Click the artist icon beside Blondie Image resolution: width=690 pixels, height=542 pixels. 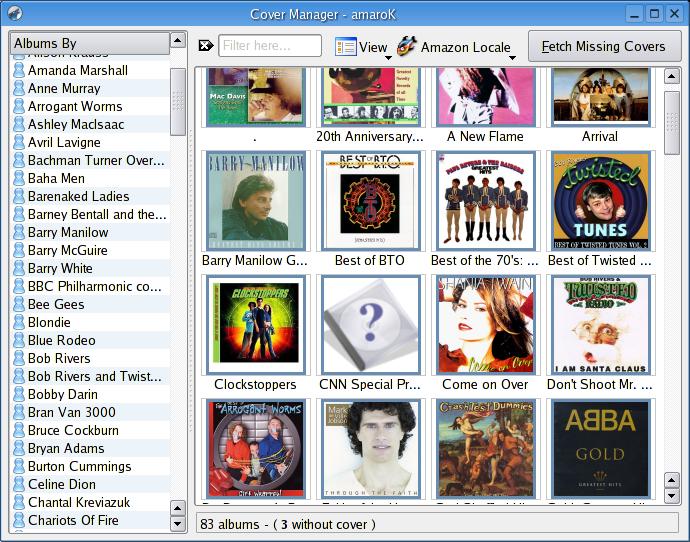point(18,323)
